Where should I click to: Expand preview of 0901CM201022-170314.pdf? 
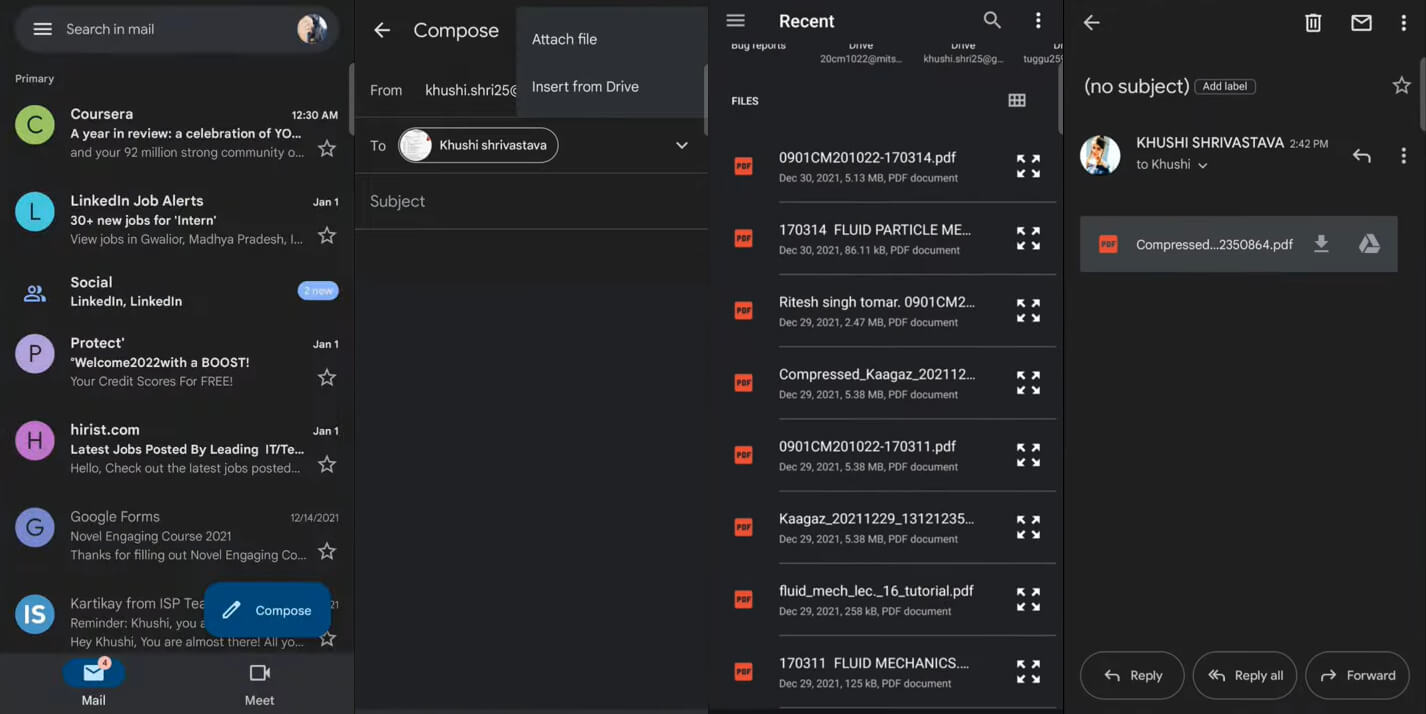coord(1028,166)
